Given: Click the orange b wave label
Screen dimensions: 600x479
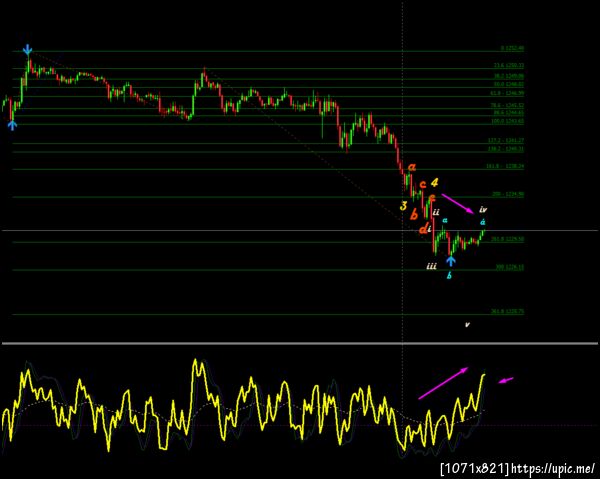Looking at the screenshot, I should click(414, 215).
